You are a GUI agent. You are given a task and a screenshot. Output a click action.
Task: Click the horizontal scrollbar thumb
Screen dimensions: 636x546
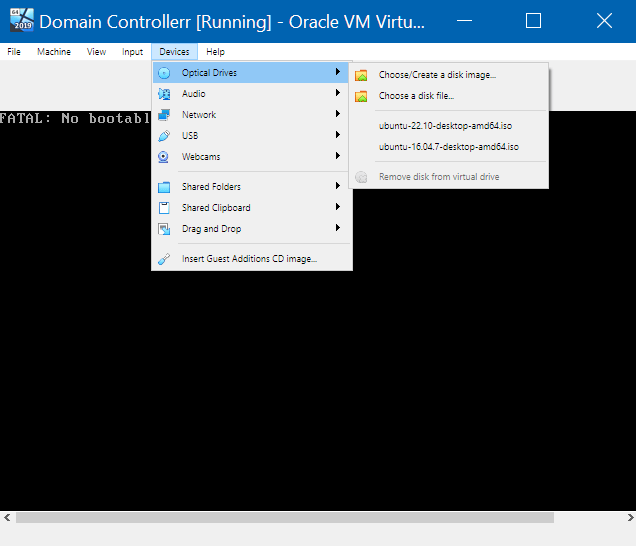coord(285,518)
